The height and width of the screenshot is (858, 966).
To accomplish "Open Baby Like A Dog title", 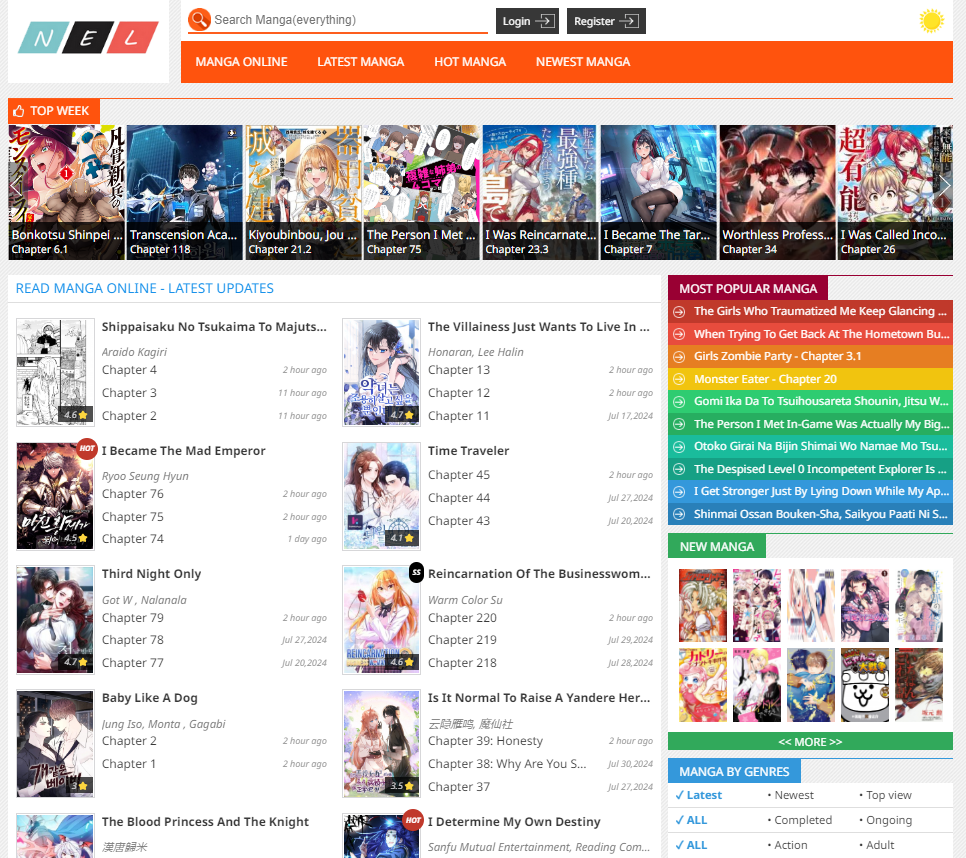I will click(150, 698).
